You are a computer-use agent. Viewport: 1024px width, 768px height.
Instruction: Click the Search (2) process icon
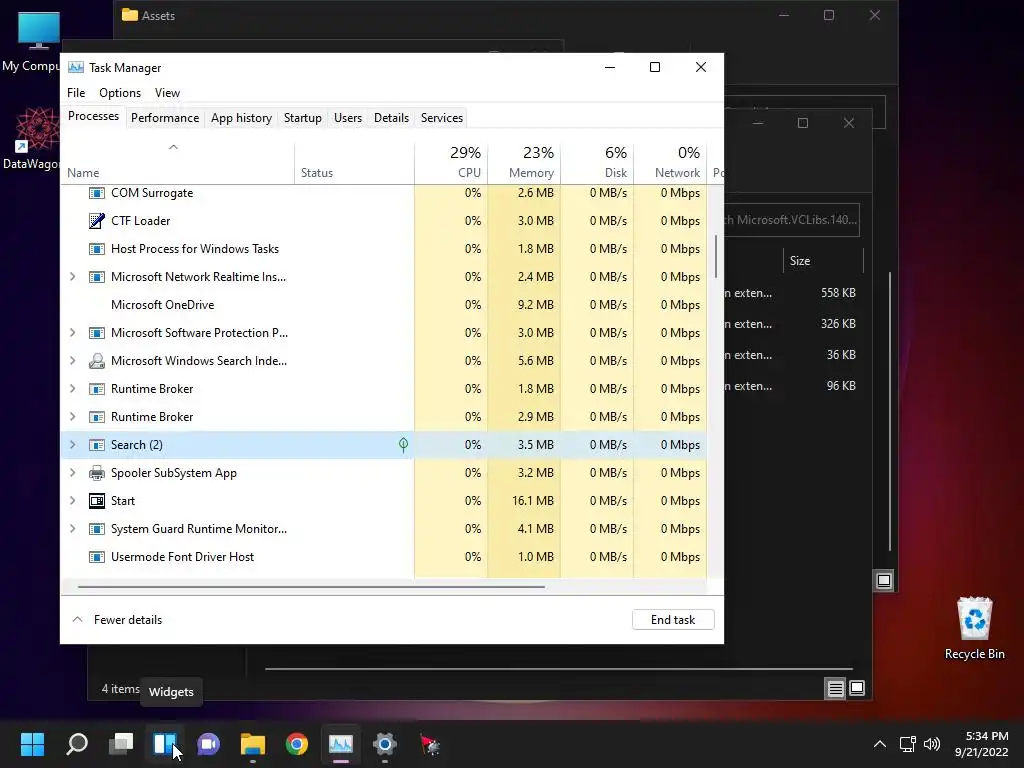tap(97, 445)
